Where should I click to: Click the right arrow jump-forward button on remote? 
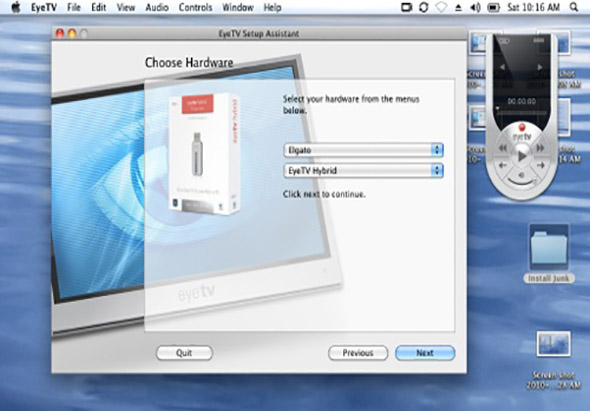pos(541,165)
